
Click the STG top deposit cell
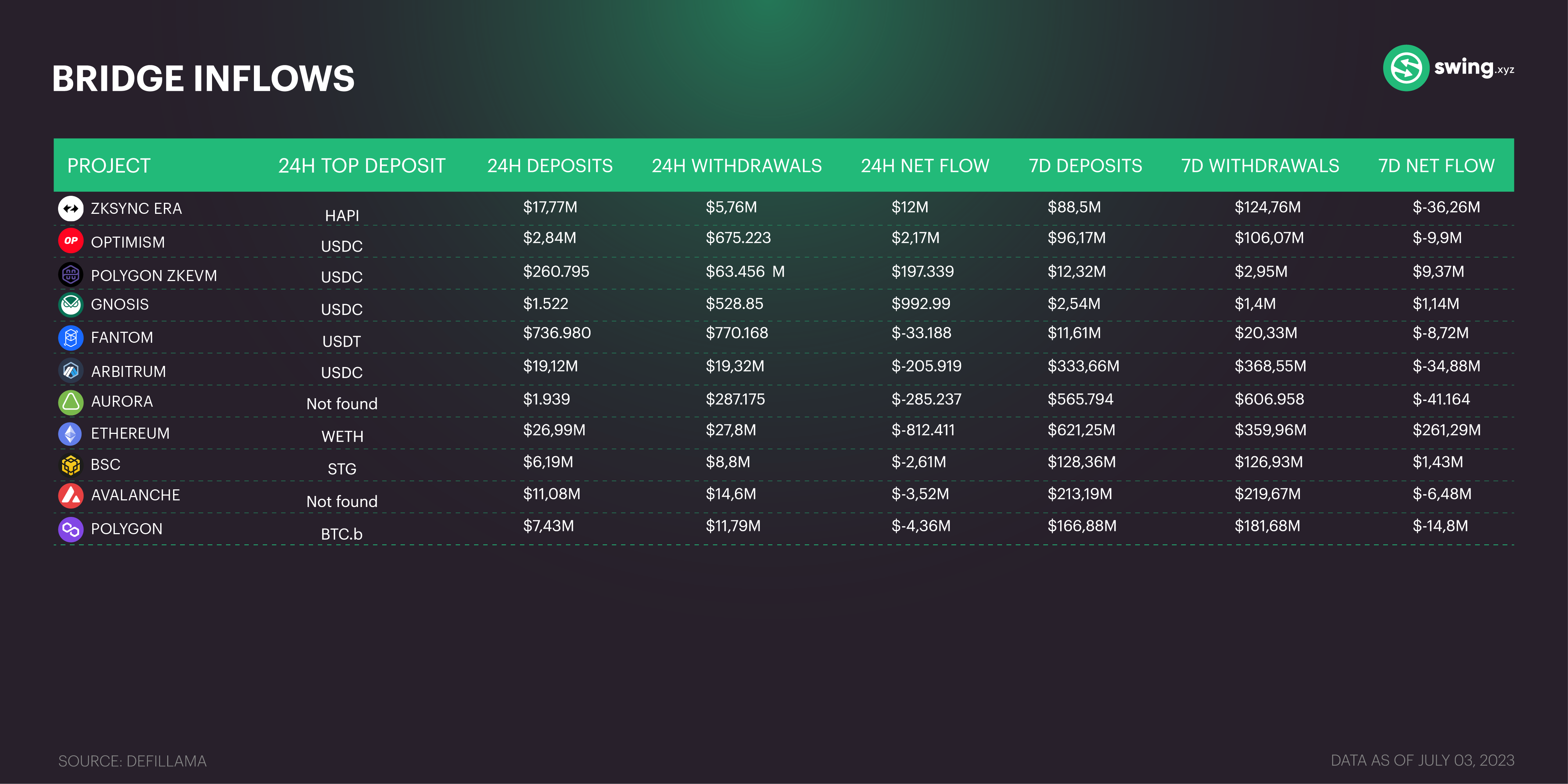pyautogui.click(x=342, y=469)
